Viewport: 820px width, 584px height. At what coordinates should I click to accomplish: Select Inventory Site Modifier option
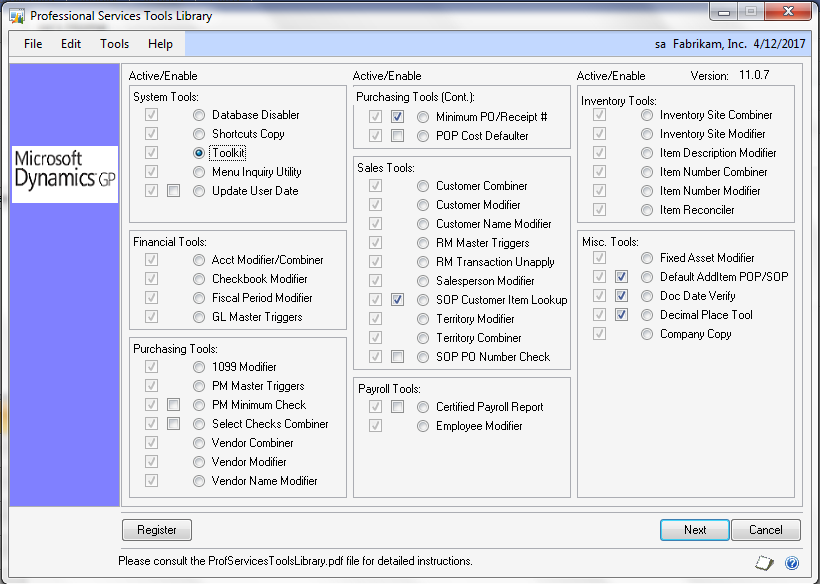tap(647, 134)
